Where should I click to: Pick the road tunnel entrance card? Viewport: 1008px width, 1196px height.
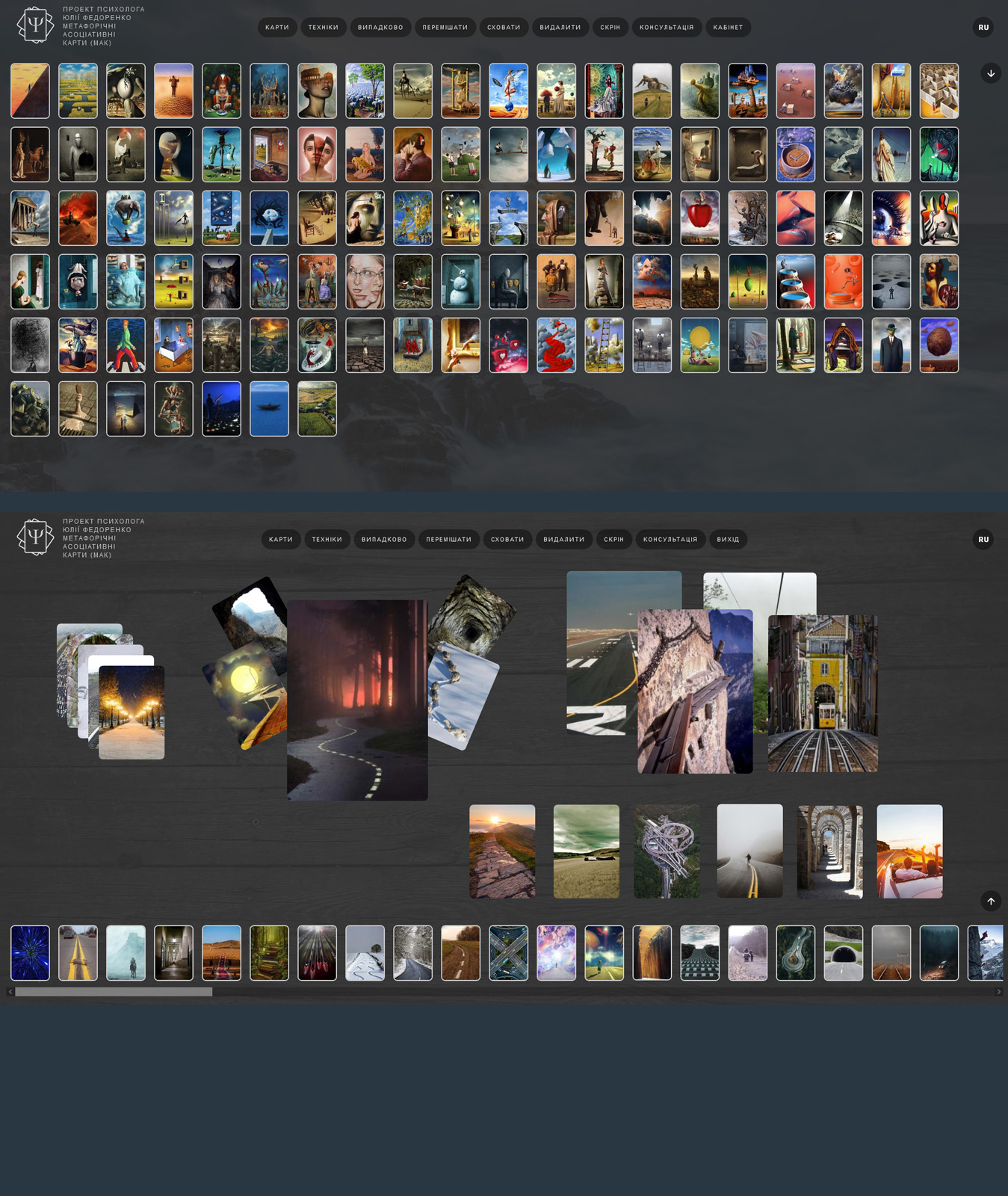844,953
